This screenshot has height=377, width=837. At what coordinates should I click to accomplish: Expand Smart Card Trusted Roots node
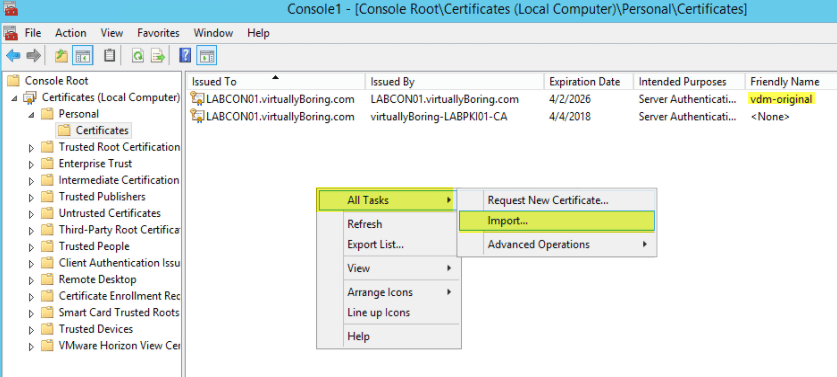(31, 313)
